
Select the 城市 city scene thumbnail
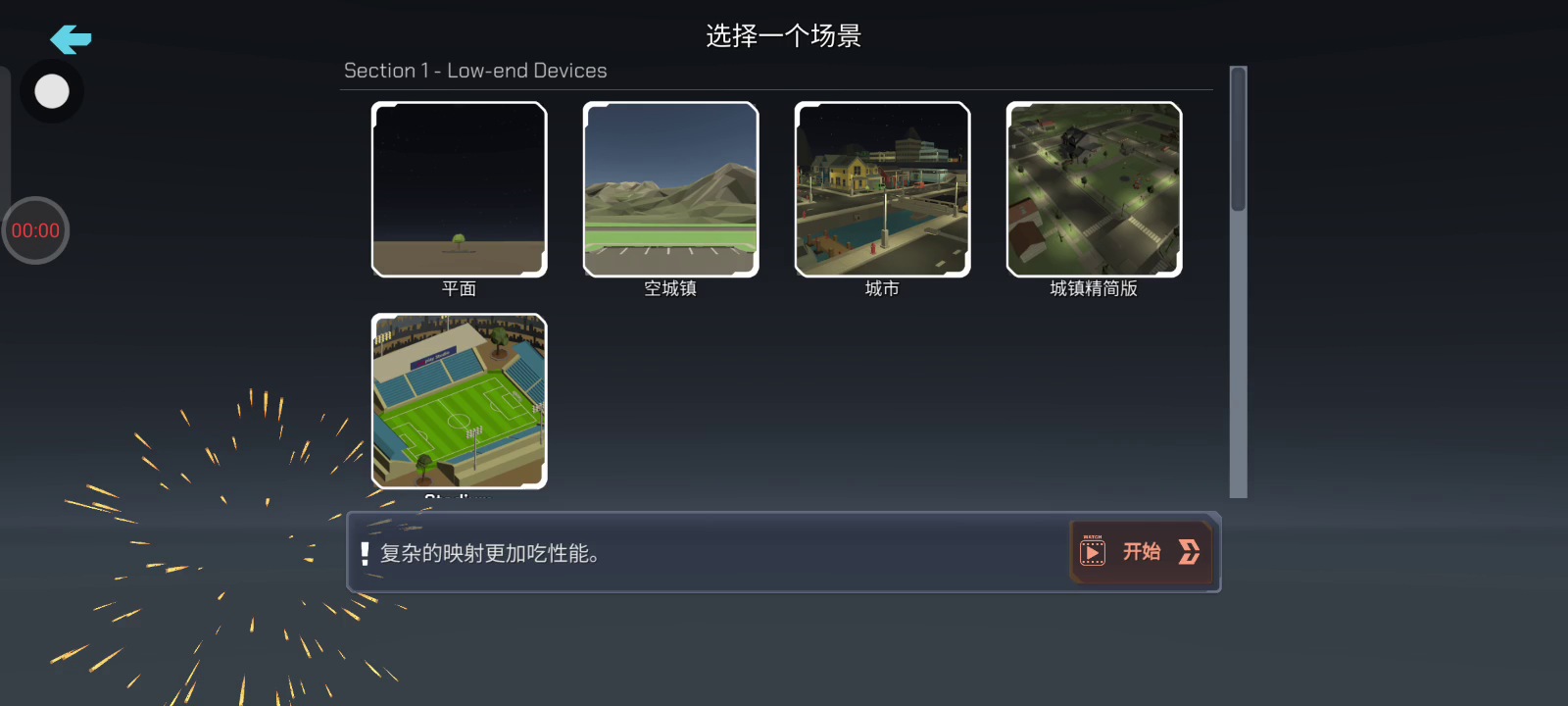point(882,189)
